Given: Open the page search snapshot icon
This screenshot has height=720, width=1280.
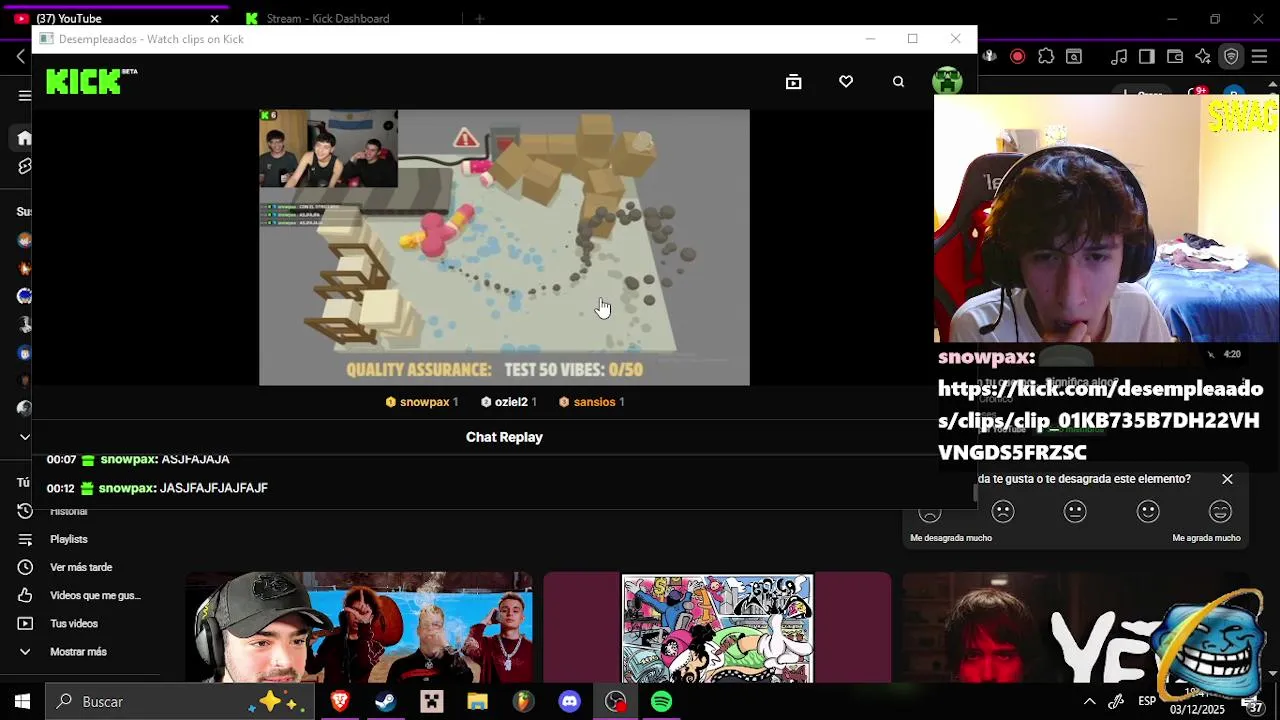Looking at the screenshot, I should (1074, 57).
